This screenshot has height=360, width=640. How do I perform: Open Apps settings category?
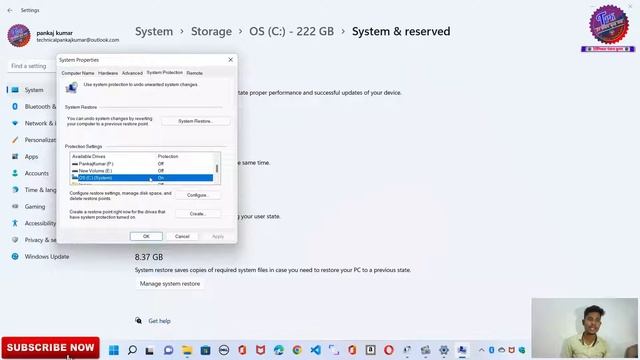(x=32, y=157)
